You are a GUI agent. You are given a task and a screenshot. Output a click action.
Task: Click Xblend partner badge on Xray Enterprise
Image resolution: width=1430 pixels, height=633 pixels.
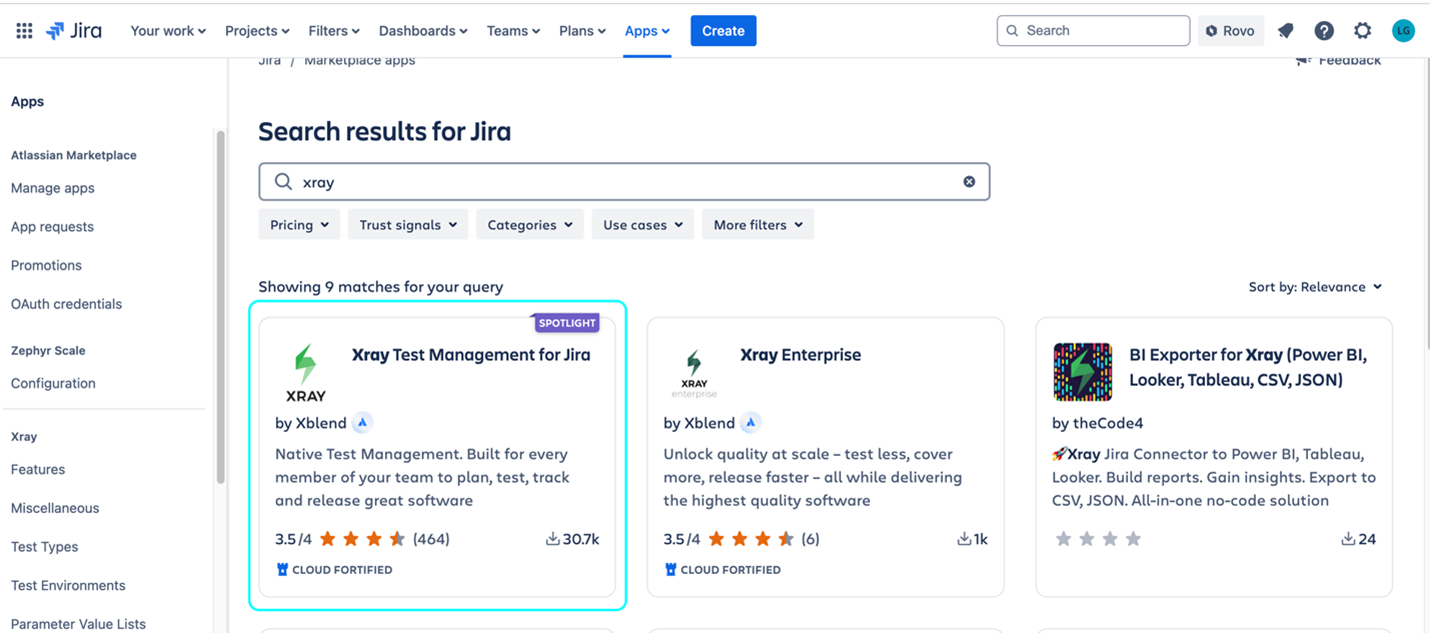751,423
